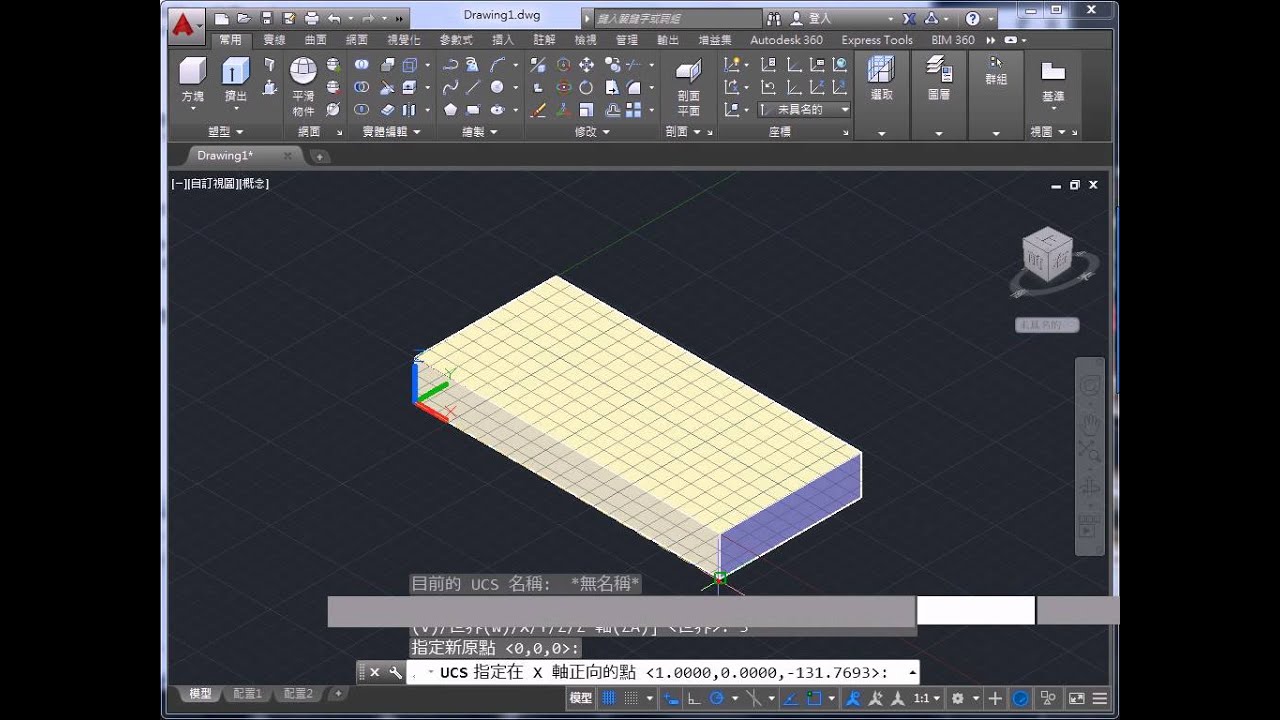Open the Solid (實體) ribbon tab
The height and width of the screenshot is (720, 1280).
tap(274, 40)
